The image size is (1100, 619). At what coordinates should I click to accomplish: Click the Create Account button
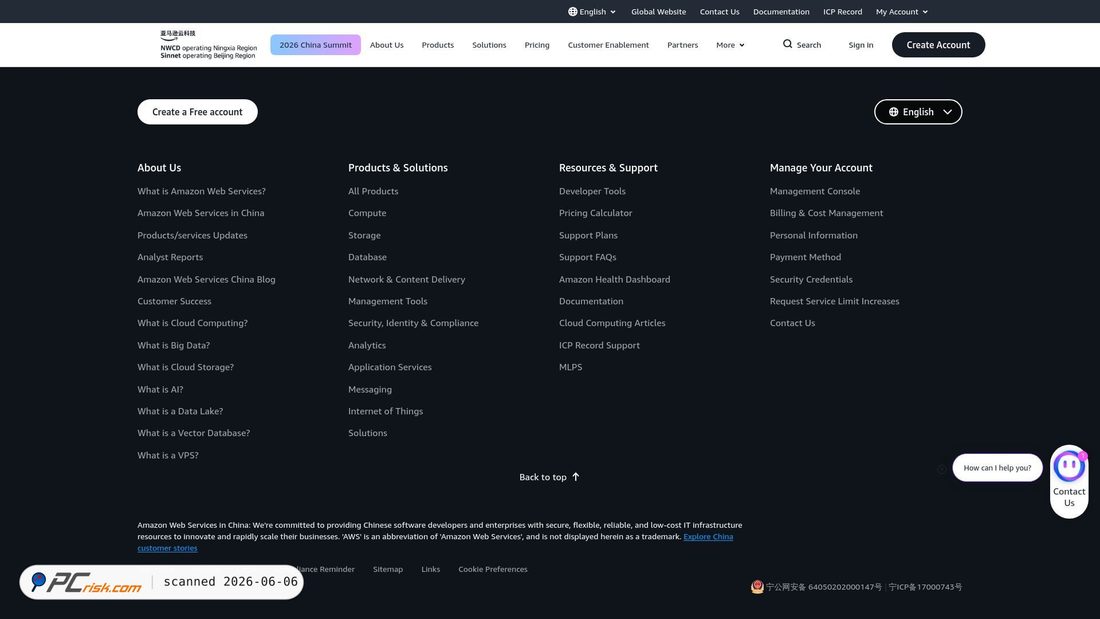(938, 45)
